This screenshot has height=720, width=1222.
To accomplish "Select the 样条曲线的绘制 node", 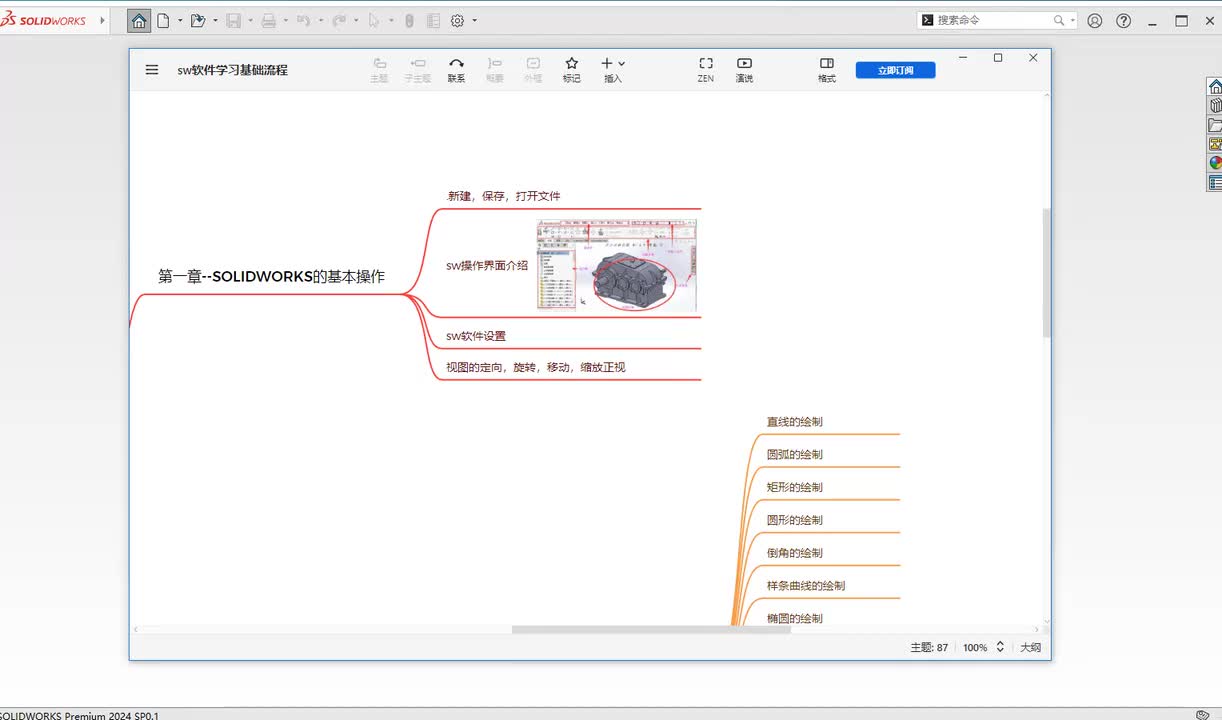I will 806,586.
